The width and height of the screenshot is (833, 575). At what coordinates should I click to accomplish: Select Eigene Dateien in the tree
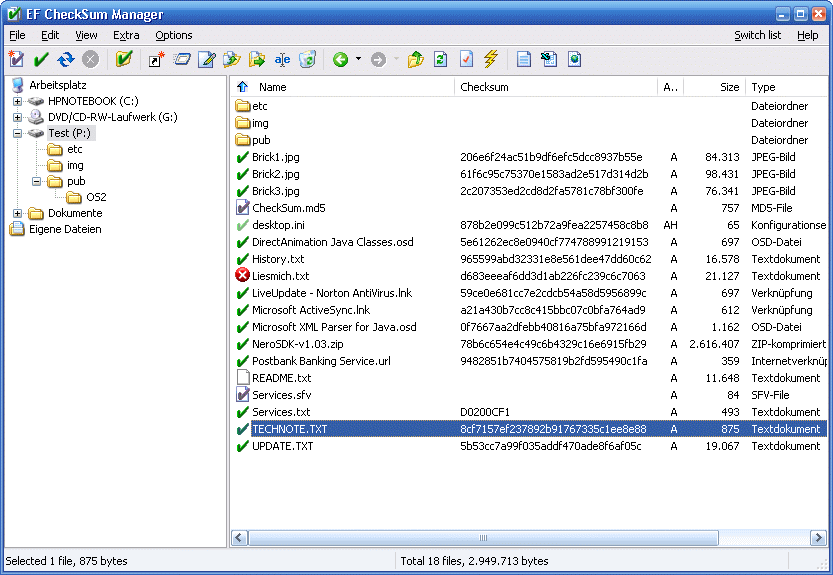(65, 229)
